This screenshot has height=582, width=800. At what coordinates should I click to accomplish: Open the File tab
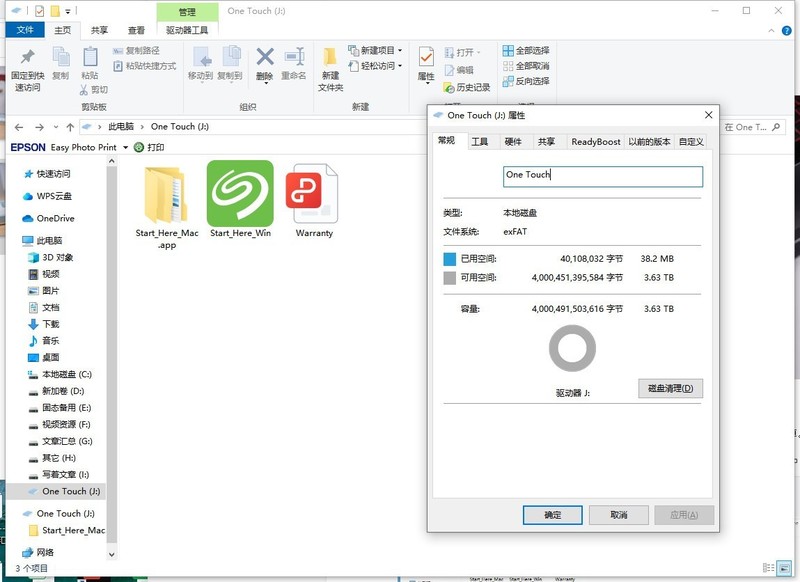[x=25, y=30]
